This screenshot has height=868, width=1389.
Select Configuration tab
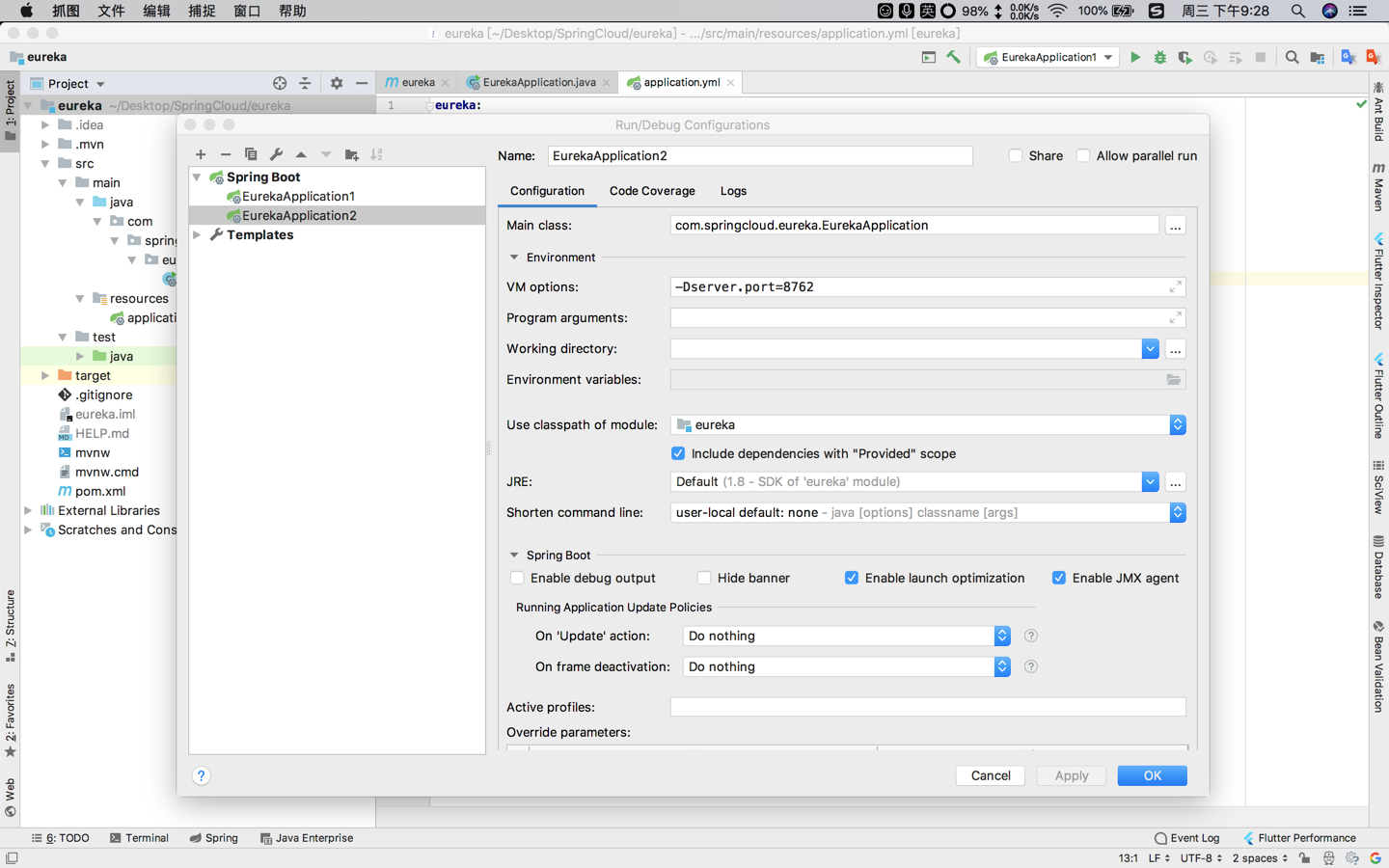547,191
